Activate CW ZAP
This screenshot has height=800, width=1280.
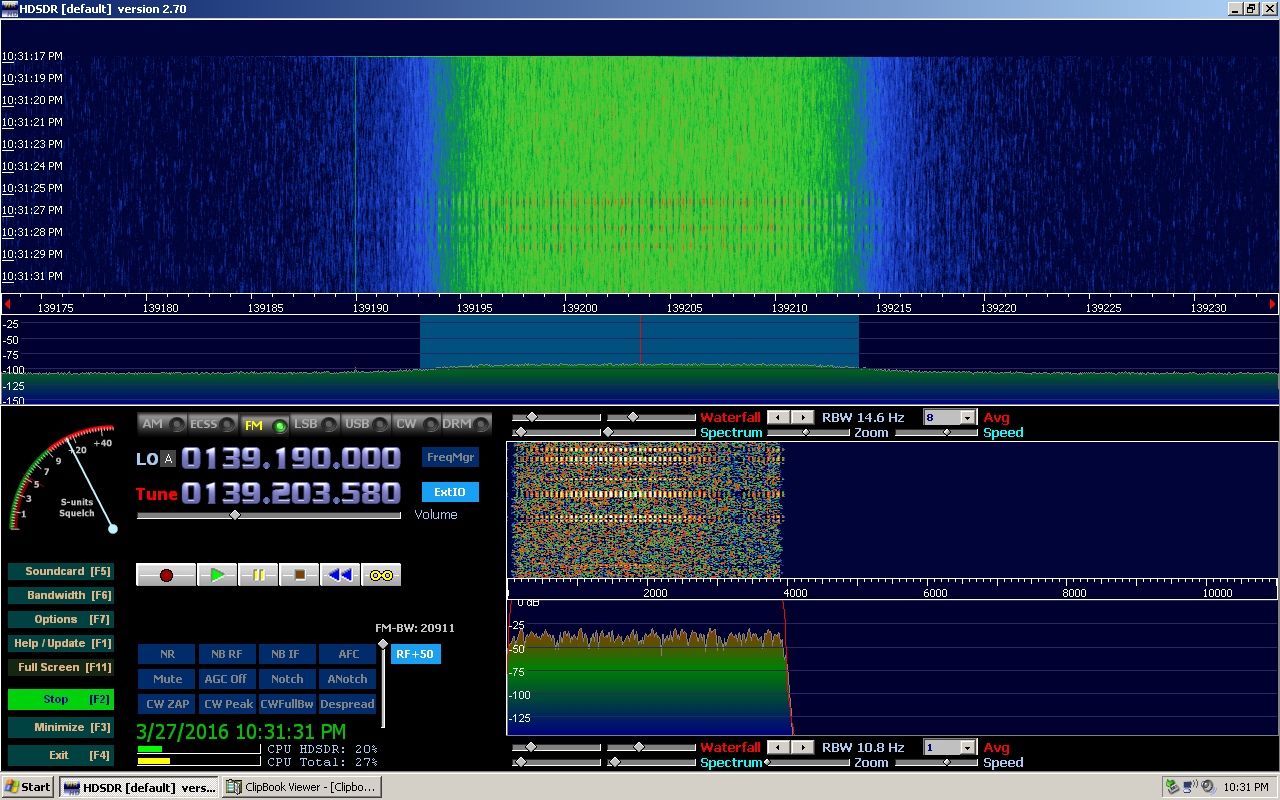pyautogui.click(x=167, y=704)
